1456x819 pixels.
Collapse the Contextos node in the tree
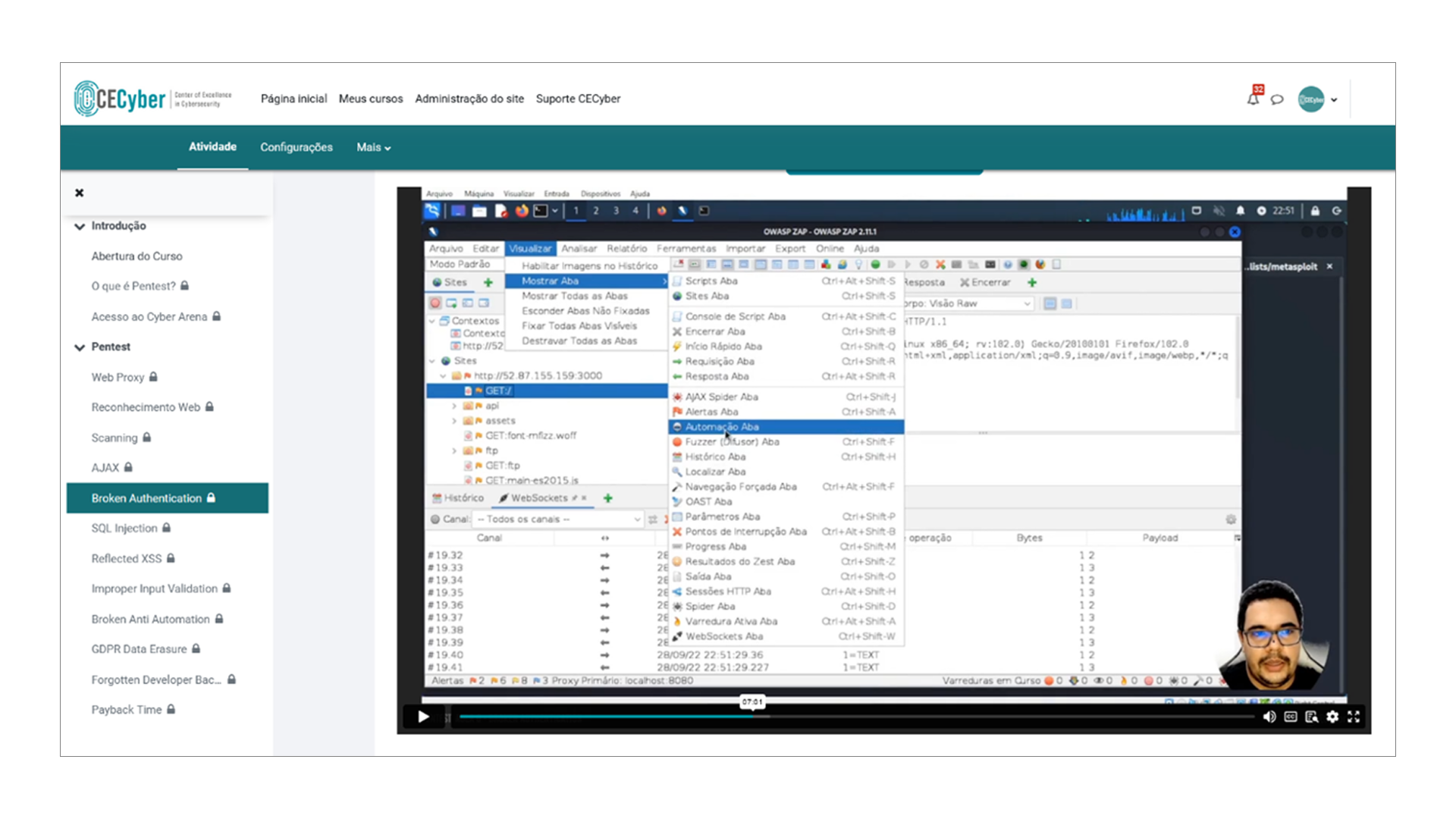pos(432,321)
